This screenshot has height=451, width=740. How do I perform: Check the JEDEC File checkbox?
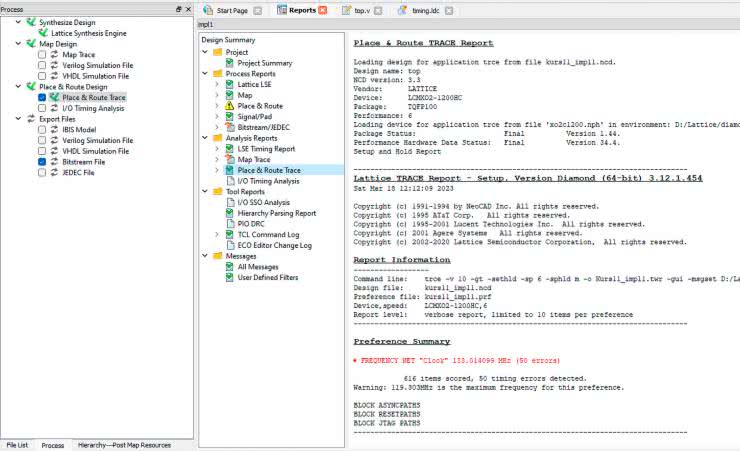pyautogui.click(x=42, y=172)
